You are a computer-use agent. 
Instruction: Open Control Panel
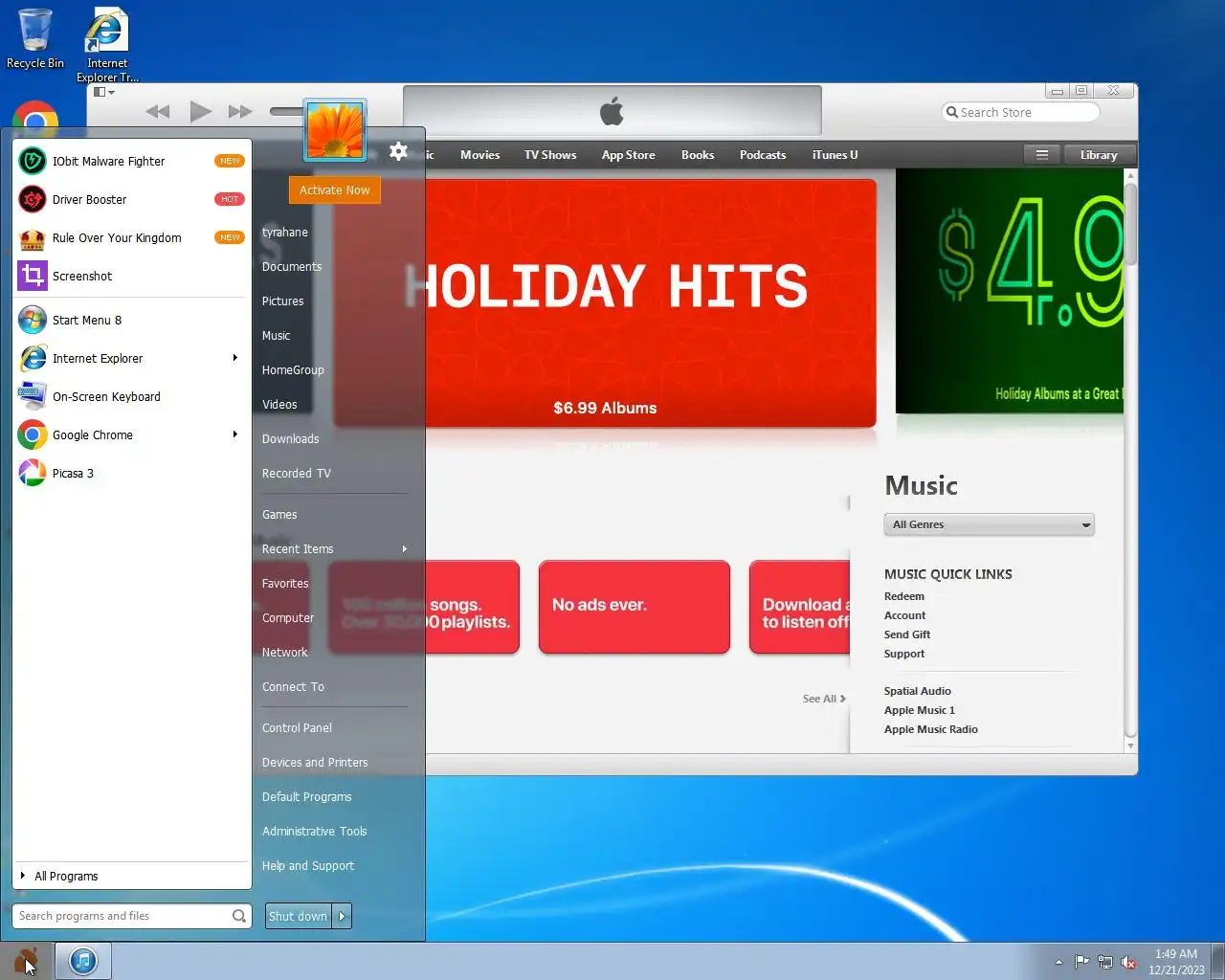pyautogui.click(x=297, y=728)
